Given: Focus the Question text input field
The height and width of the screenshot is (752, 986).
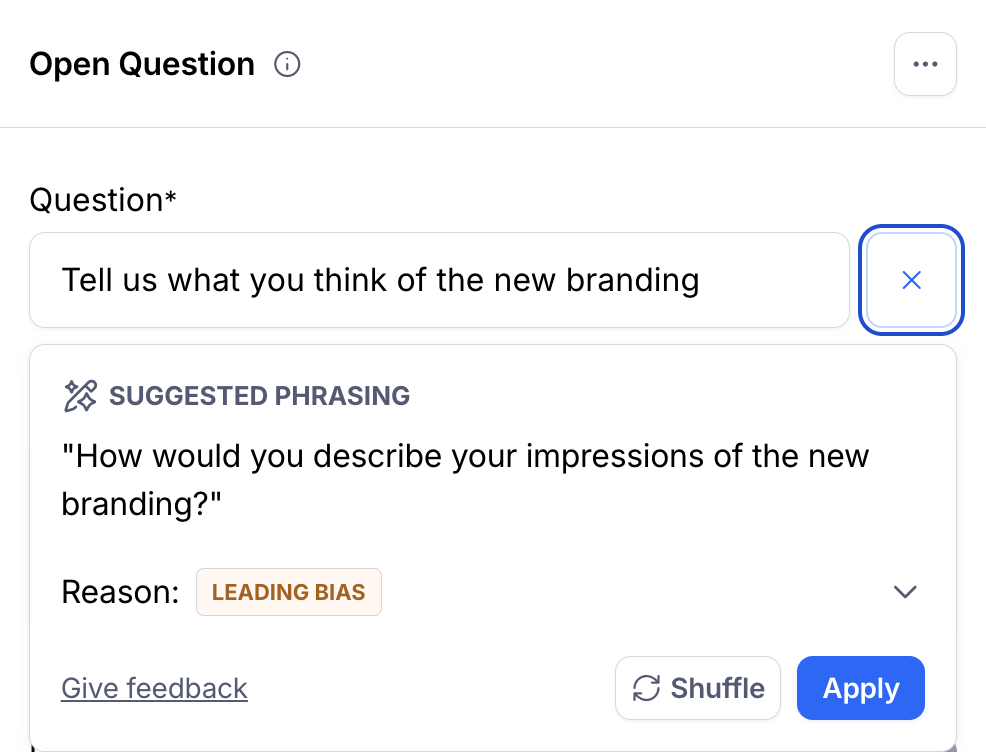Looking at the screenshot, I should [440, 280].
